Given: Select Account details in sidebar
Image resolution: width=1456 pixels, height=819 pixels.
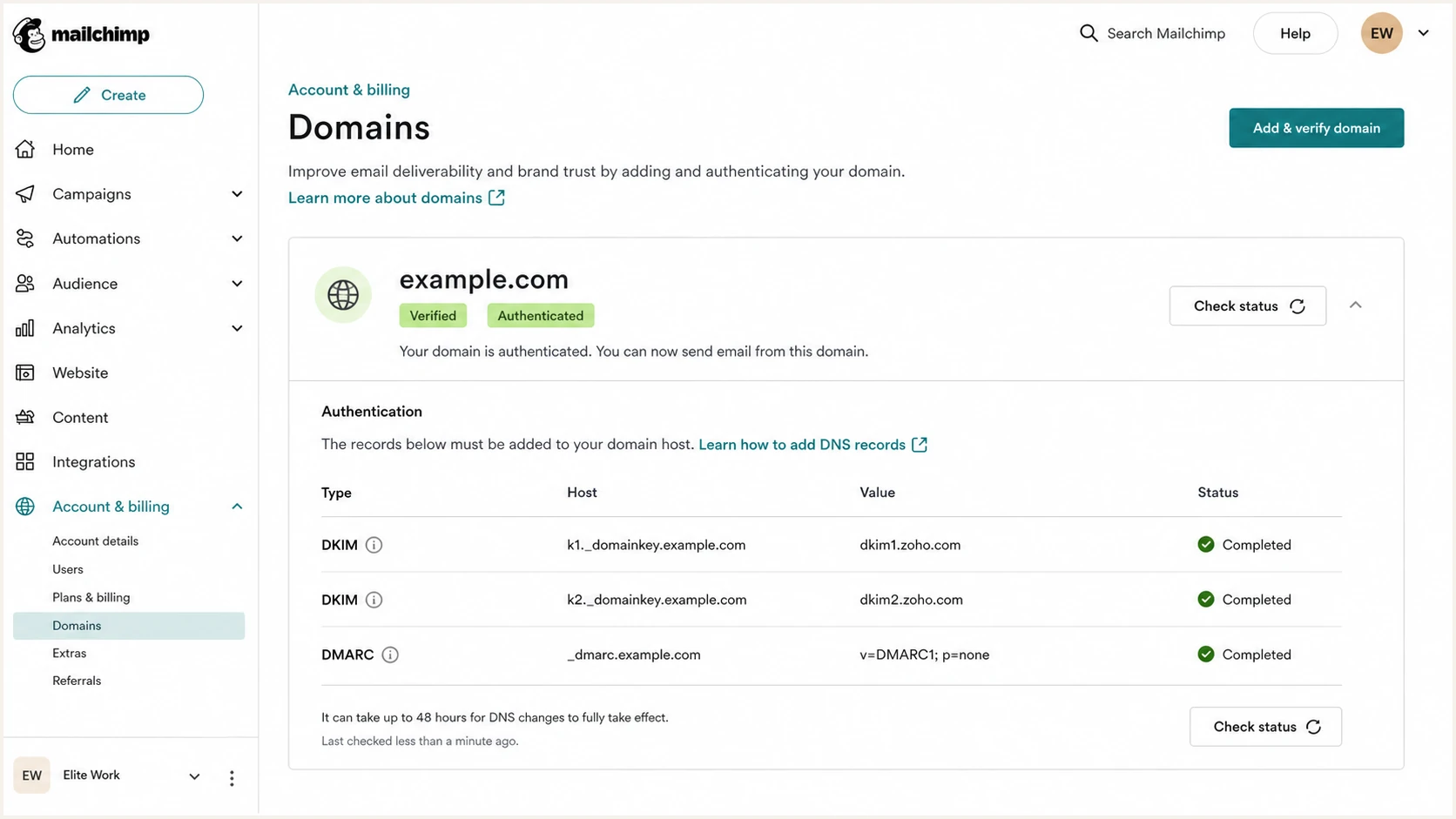Looking at the screenshot, I should click(96, 541).
